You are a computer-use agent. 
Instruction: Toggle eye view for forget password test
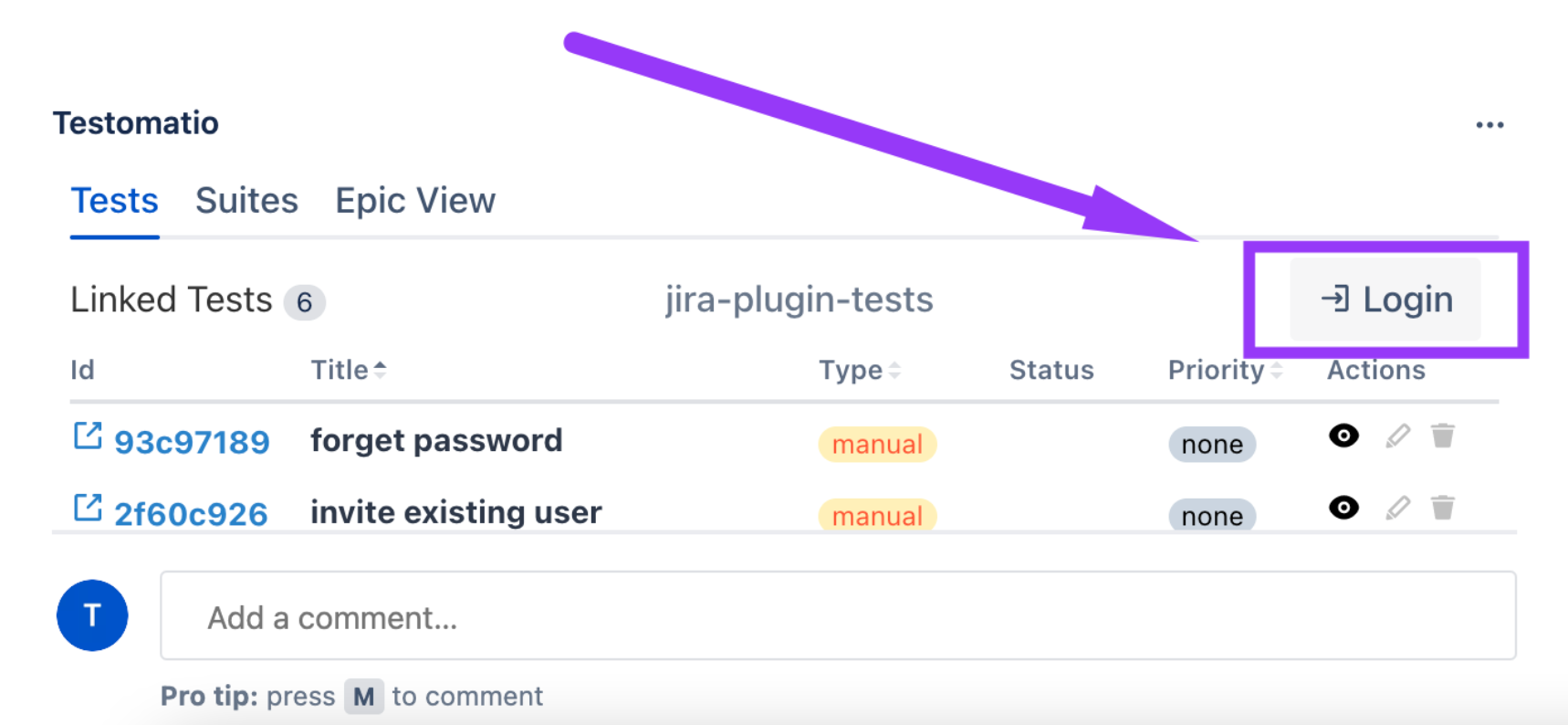1343,436
